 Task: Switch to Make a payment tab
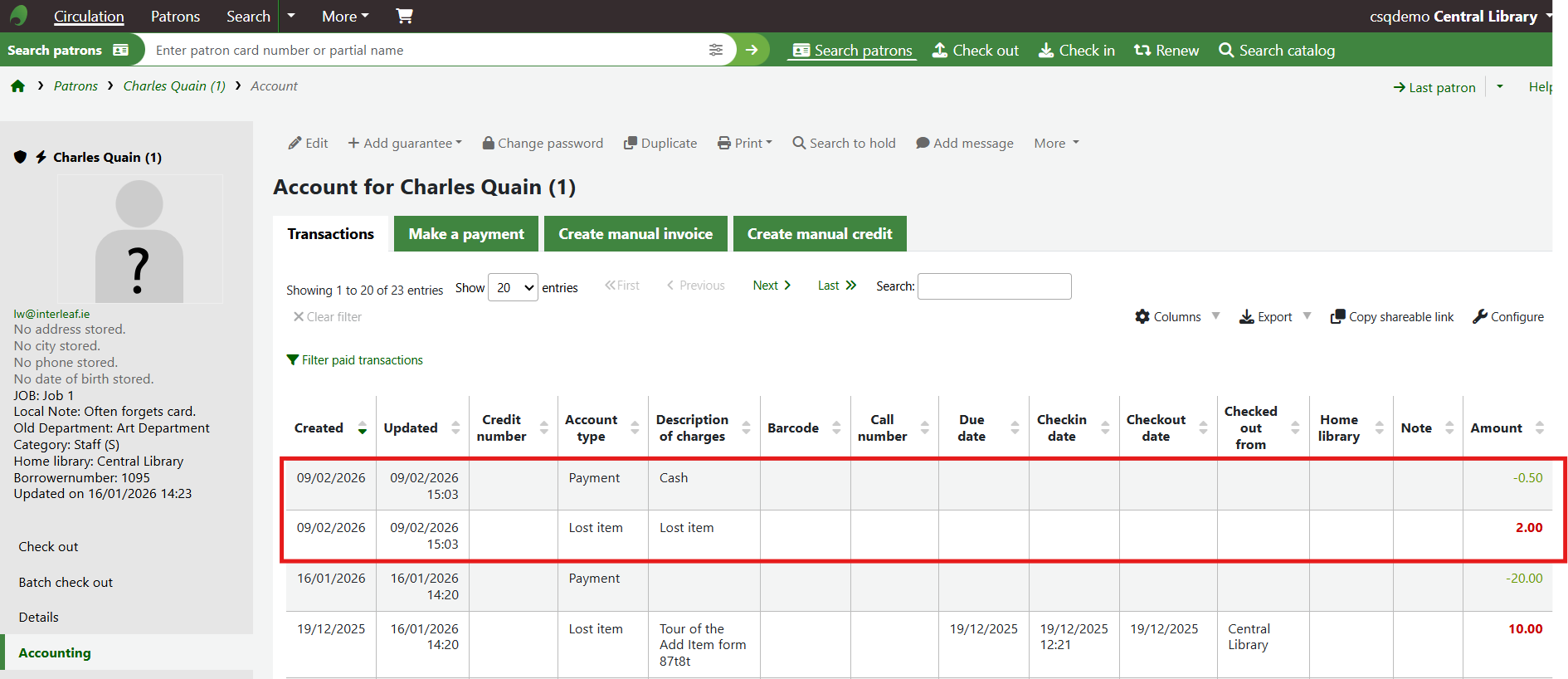coord(466,234)
